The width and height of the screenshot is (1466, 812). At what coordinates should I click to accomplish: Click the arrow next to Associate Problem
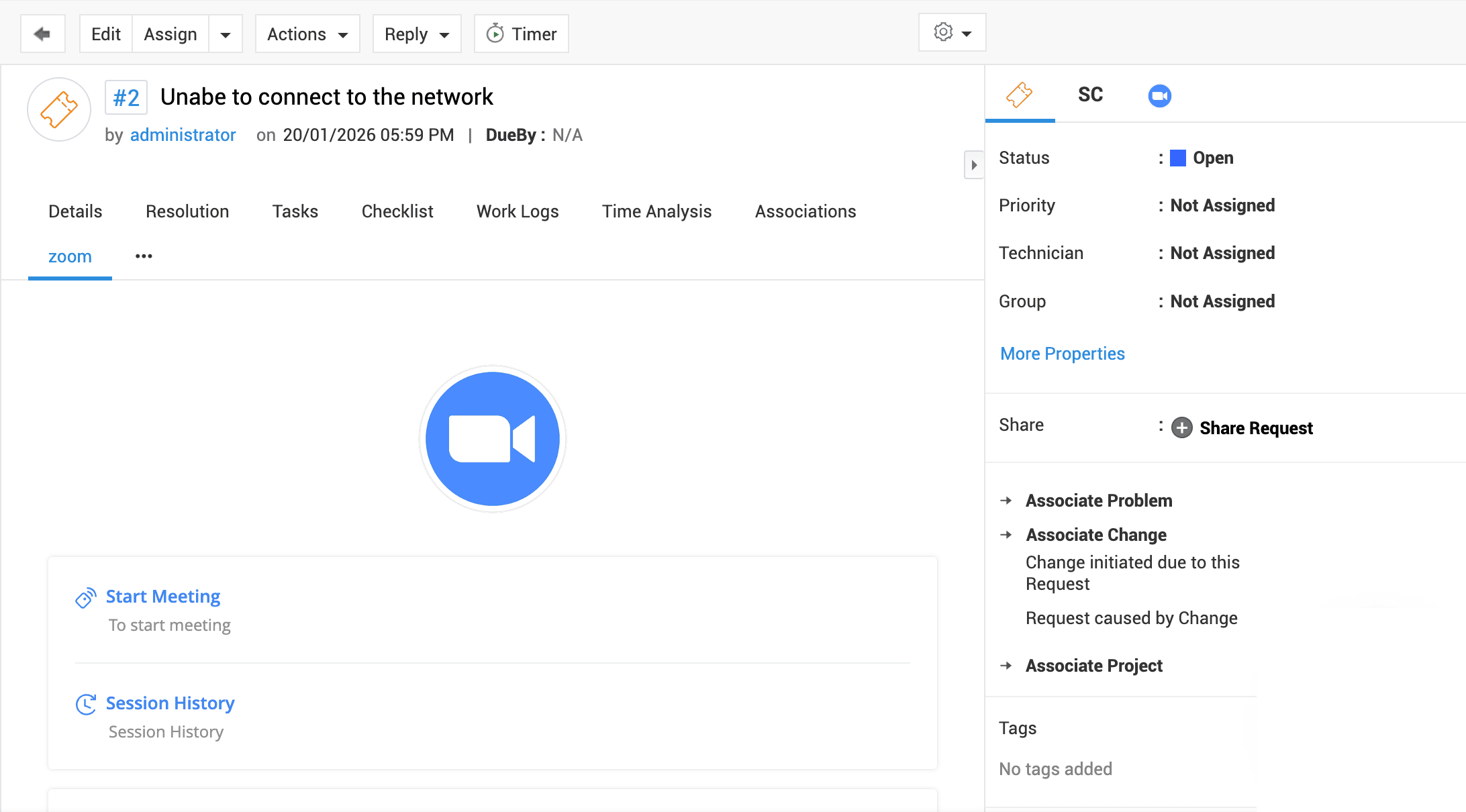click(1006, 501)
